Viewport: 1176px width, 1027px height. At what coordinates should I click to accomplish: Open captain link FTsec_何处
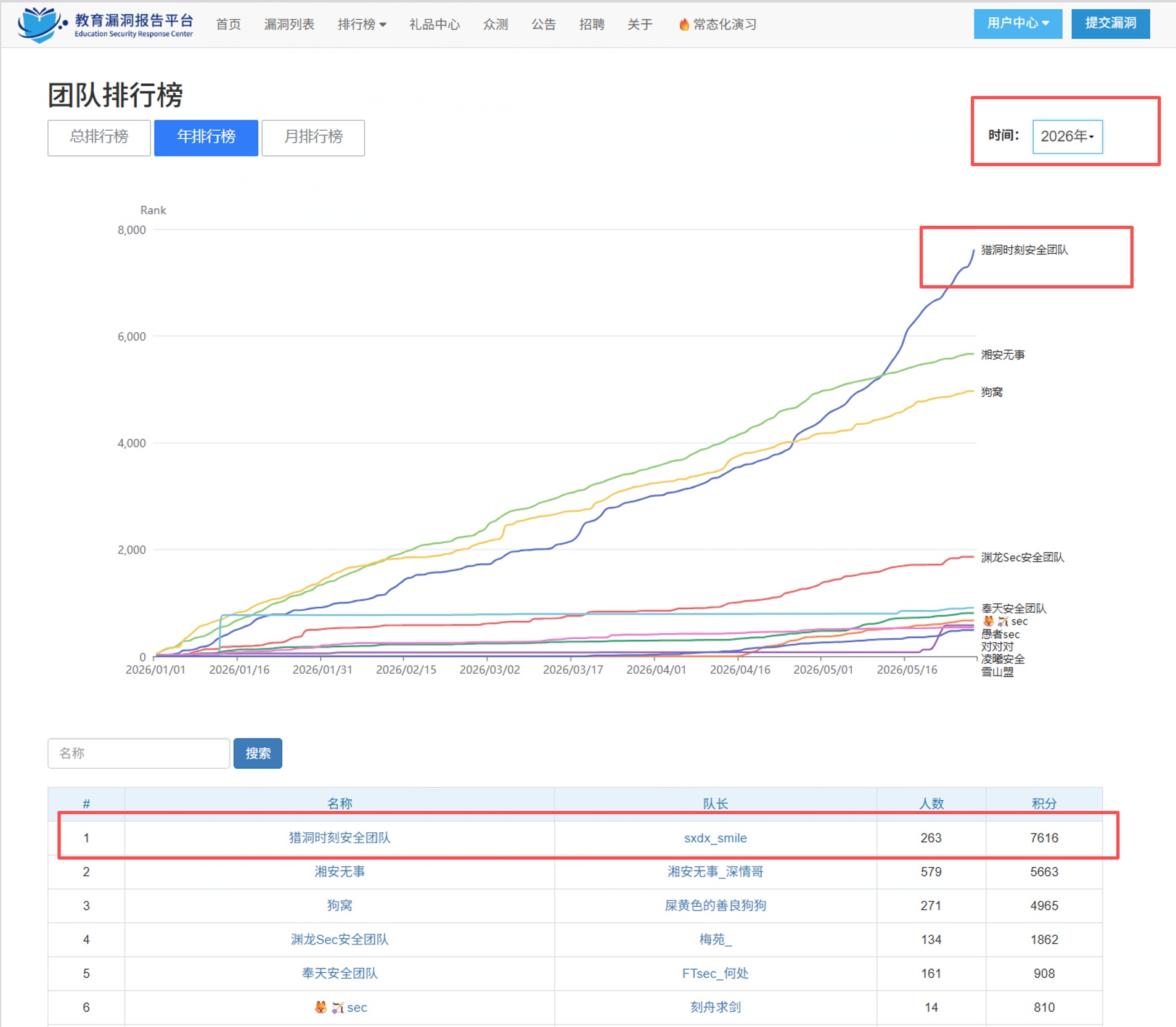click(x=715, y=973)
